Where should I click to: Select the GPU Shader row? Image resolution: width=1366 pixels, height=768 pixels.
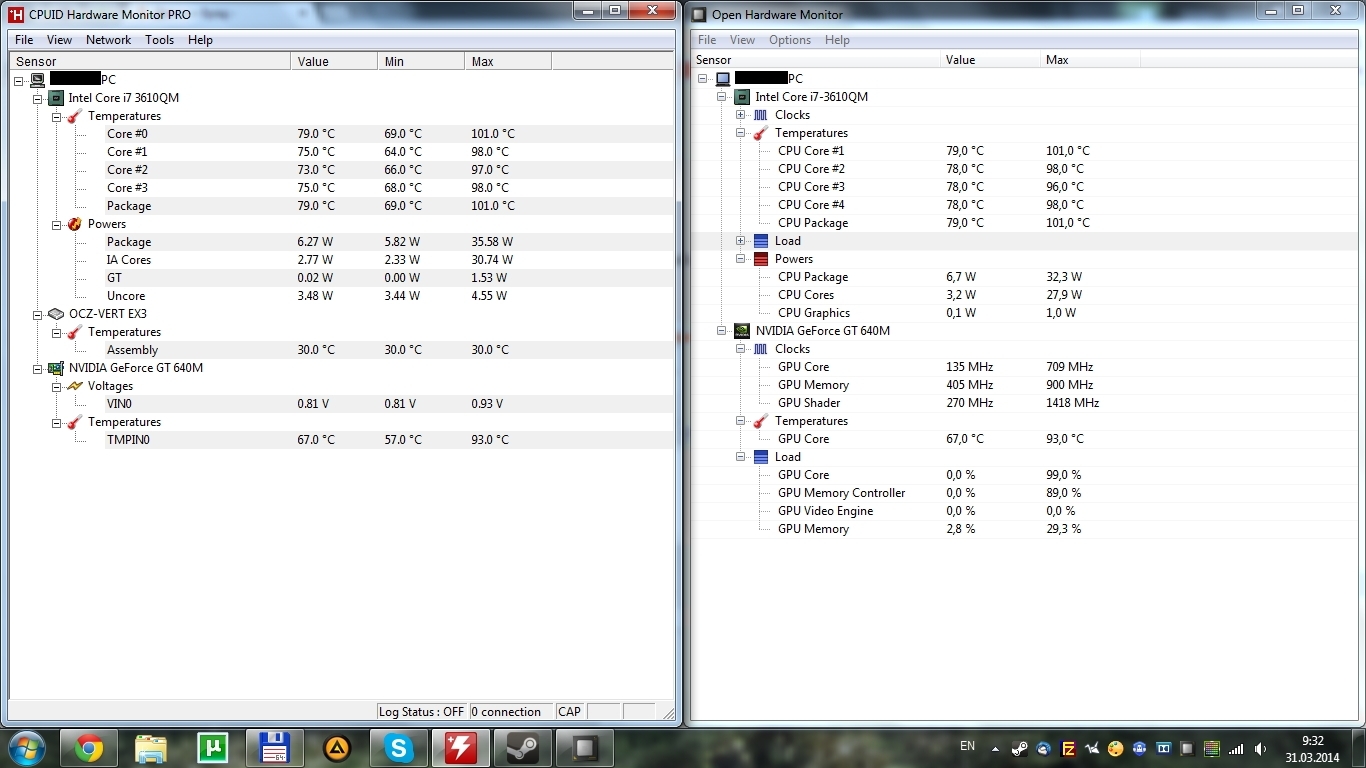point(1024,403)
